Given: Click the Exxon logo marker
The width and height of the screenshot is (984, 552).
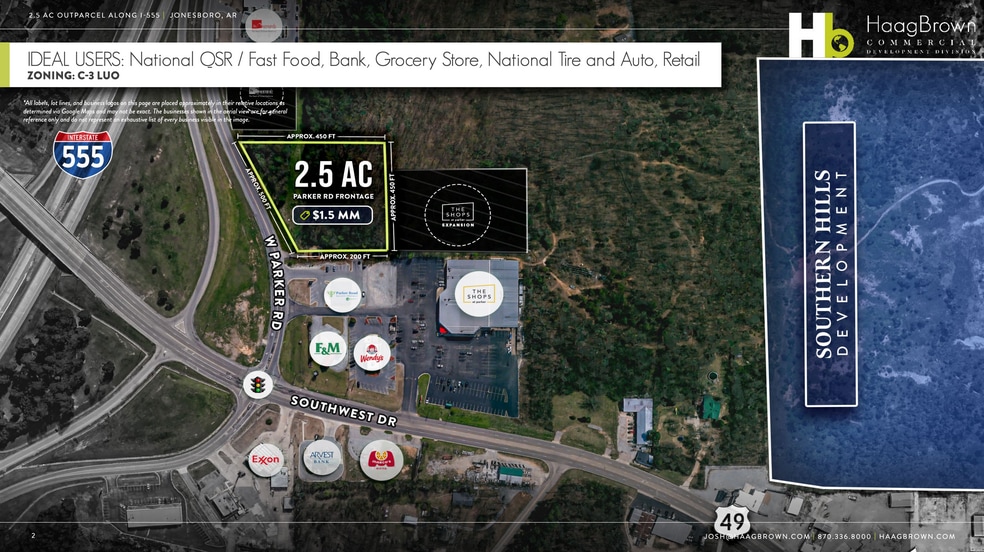Looking at the screenshot, I should pos(266,459).
